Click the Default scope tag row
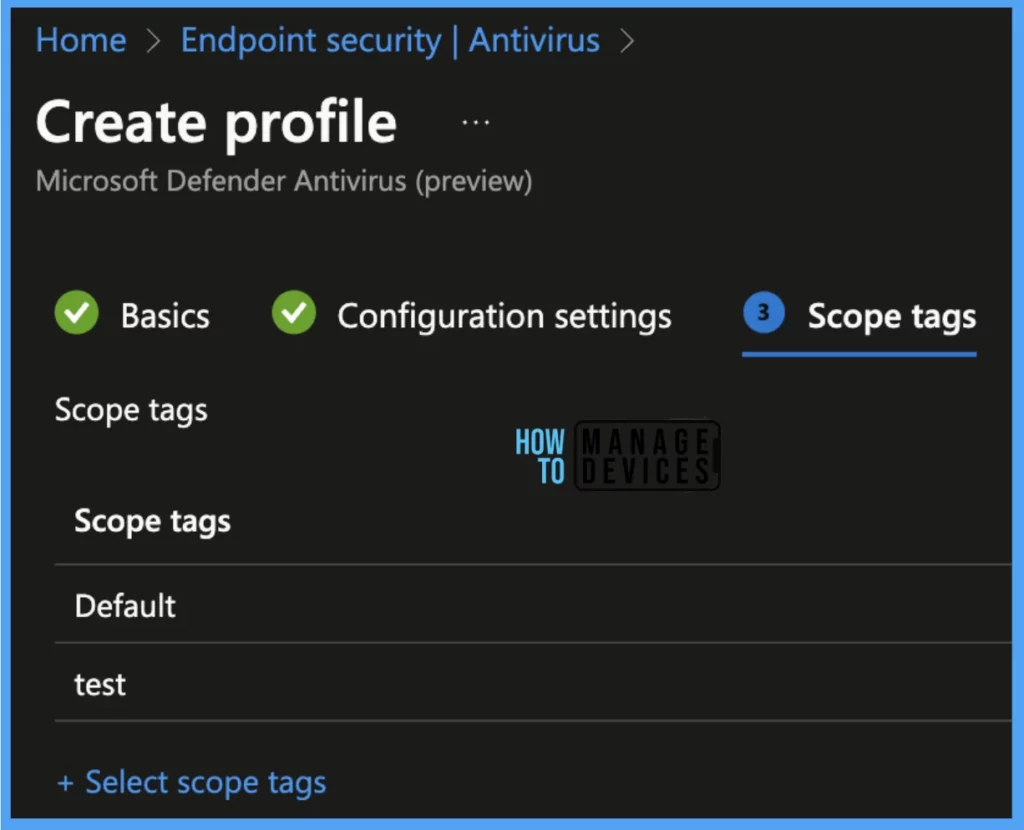Screen dimensions: 1024x830 (x=533, y=605)
